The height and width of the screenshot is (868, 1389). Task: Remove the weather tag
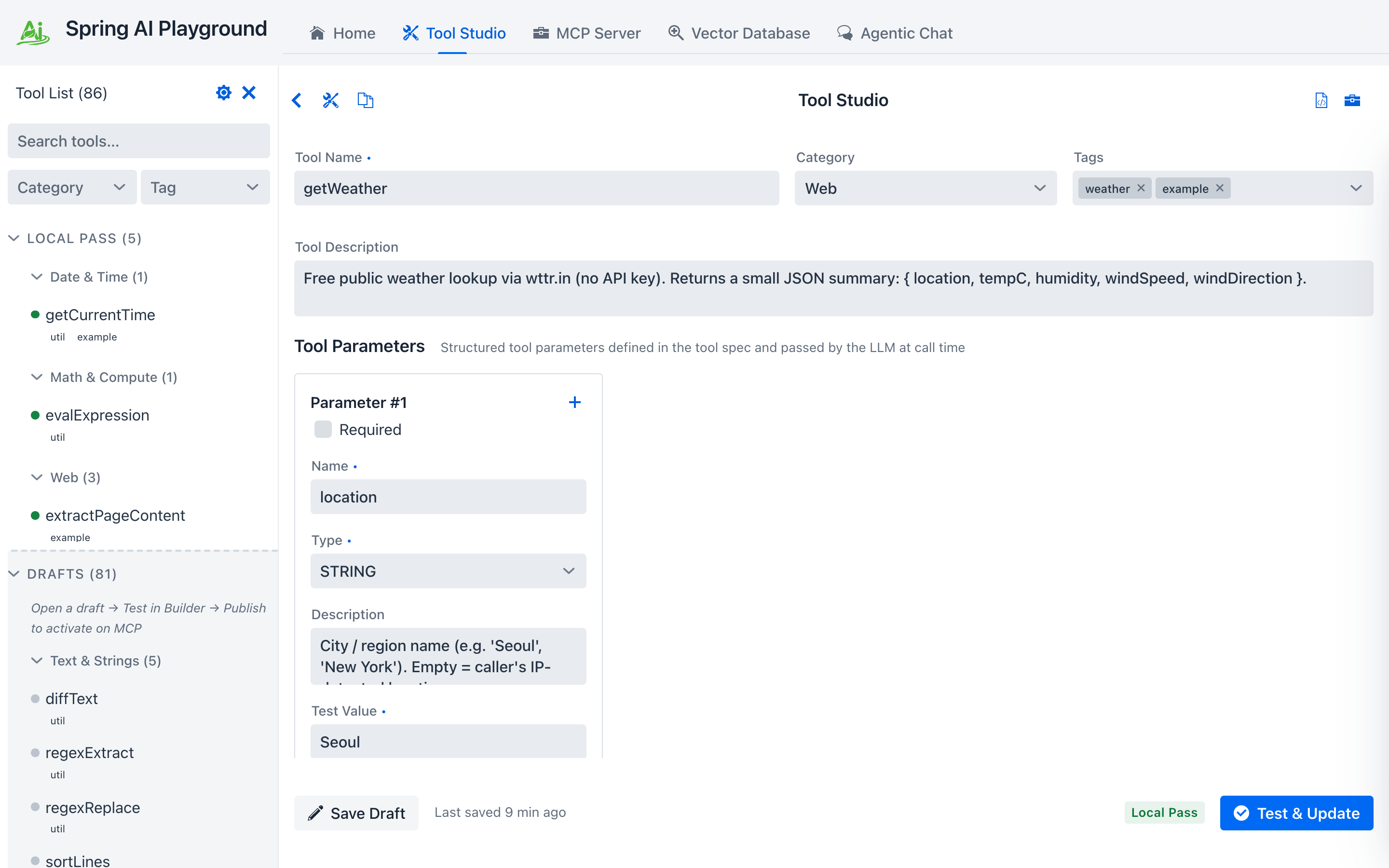click(x=1141, y=188)
